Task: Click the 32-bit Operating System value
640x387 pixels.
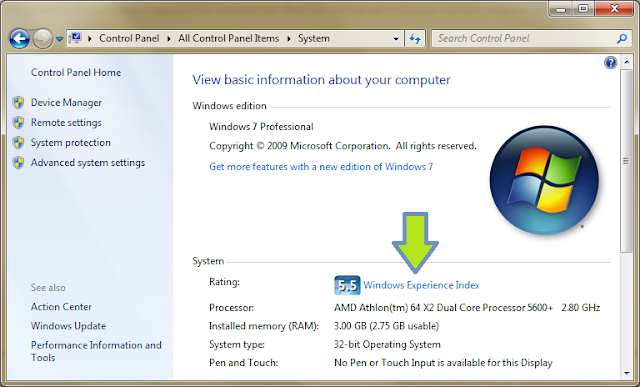Action: click(x=387, y=344)
